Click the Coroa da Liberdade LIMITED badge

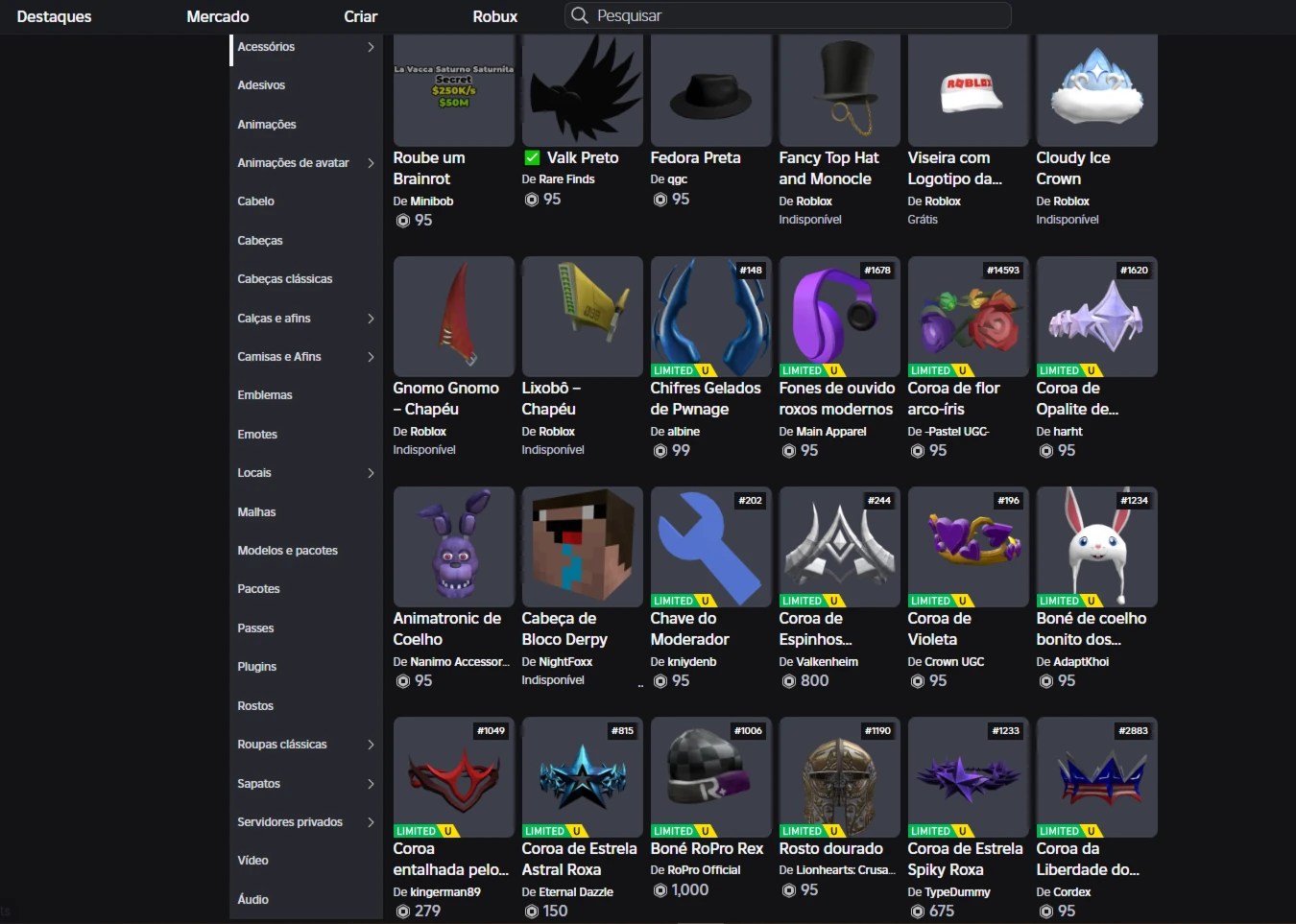[x=1069, y=831]
